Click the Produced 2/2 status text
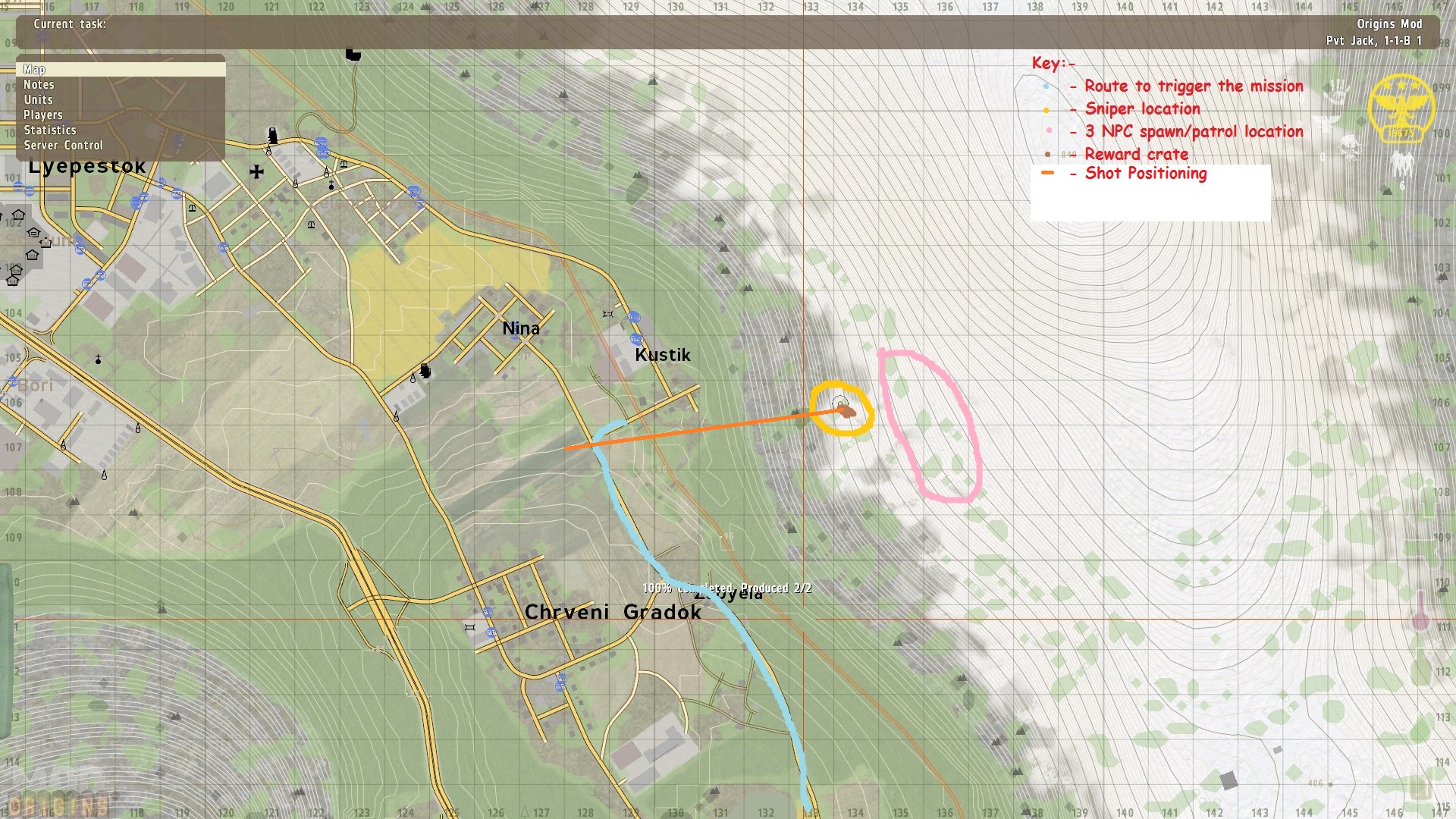1456x819 pixels. (x=776, y=588)
